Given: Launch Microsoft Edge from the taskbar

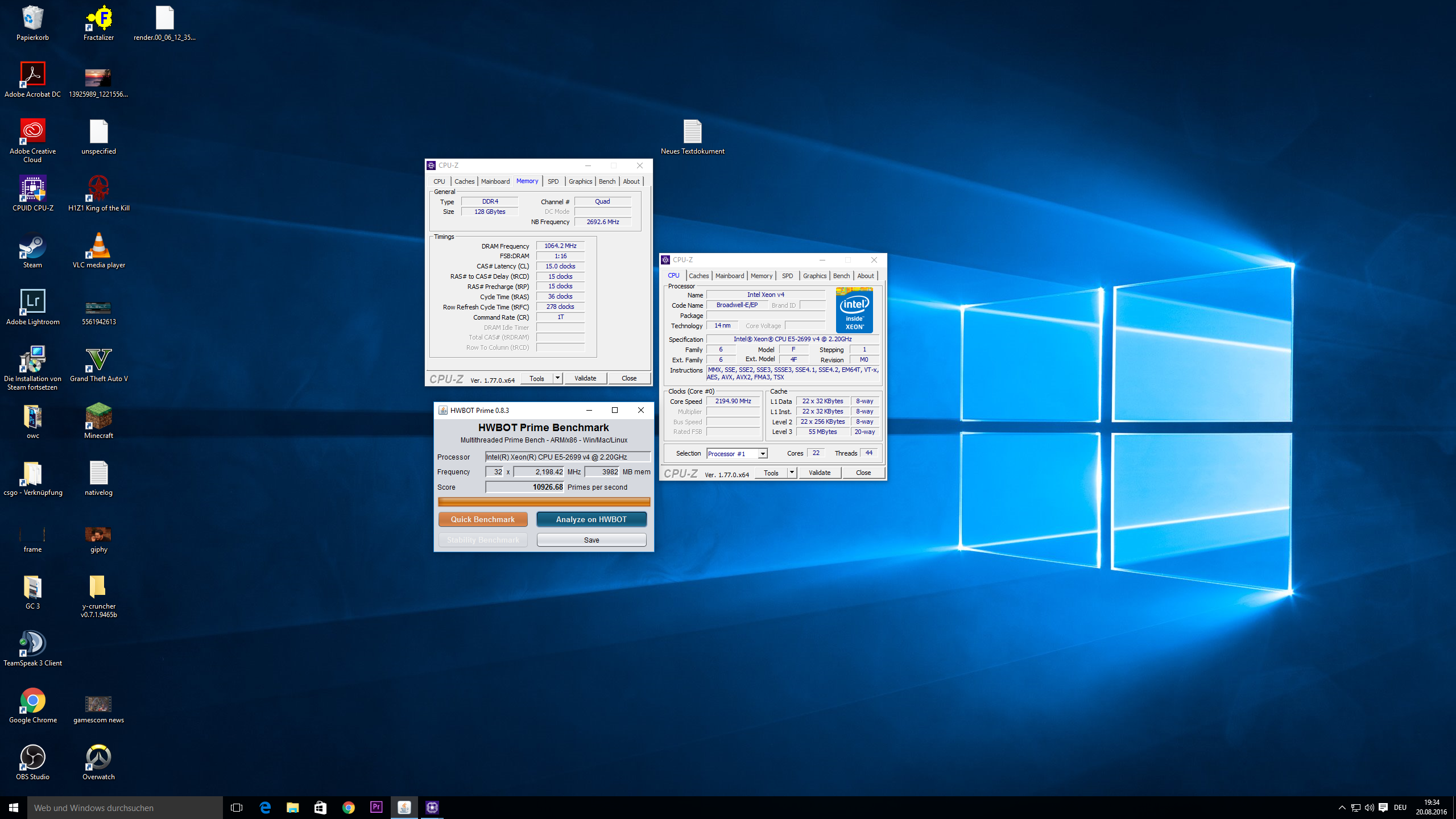Looking at the screenshot, I should point(265,808).
